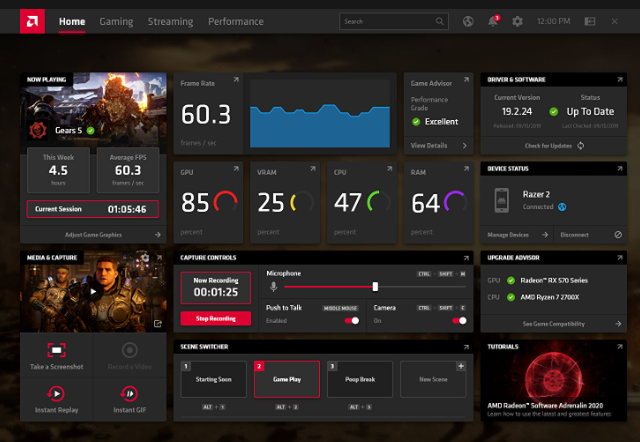
Task: Expand the Frame Rate panel
Action: click(x=236, y=81)
